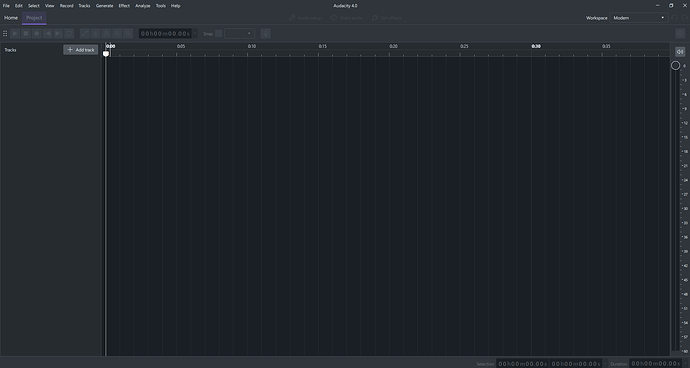Click the toolbar timecode display
Viewport: 690px width, 368px height.
(x=165, y=33)
